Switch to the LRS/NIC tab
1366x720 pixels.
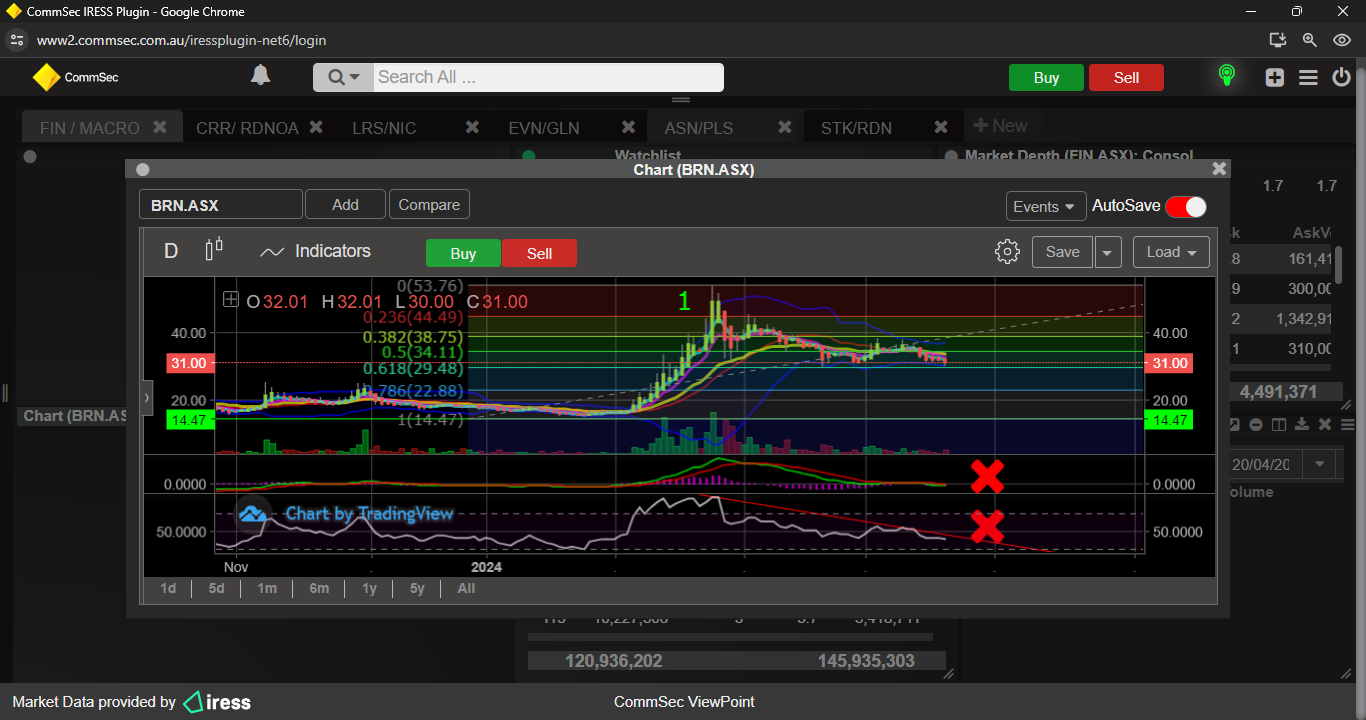pos(384,128)
